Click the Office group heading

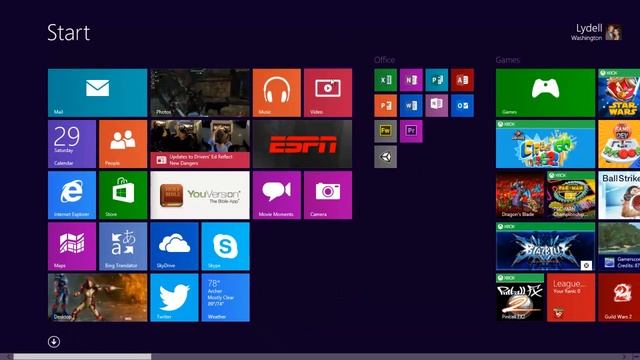[384, 60]
